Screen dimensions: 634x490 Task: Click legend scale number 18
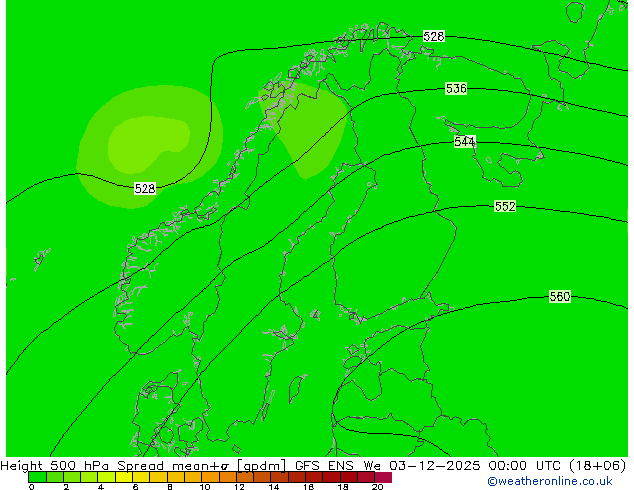[x=343, y=487]
